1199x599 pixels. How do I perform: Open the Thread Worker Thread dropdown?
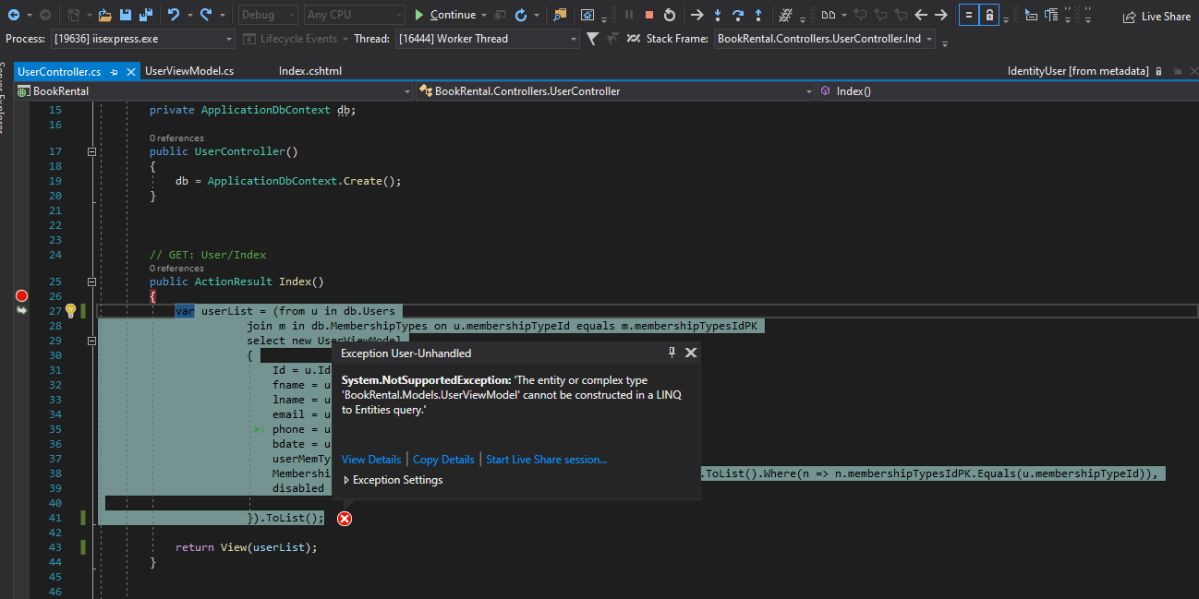coord(488,38)
